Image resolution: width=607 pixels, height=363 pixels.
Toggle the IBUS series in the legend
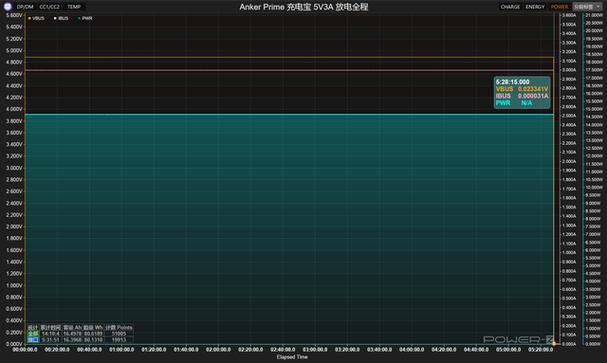(x=61, y=18)
